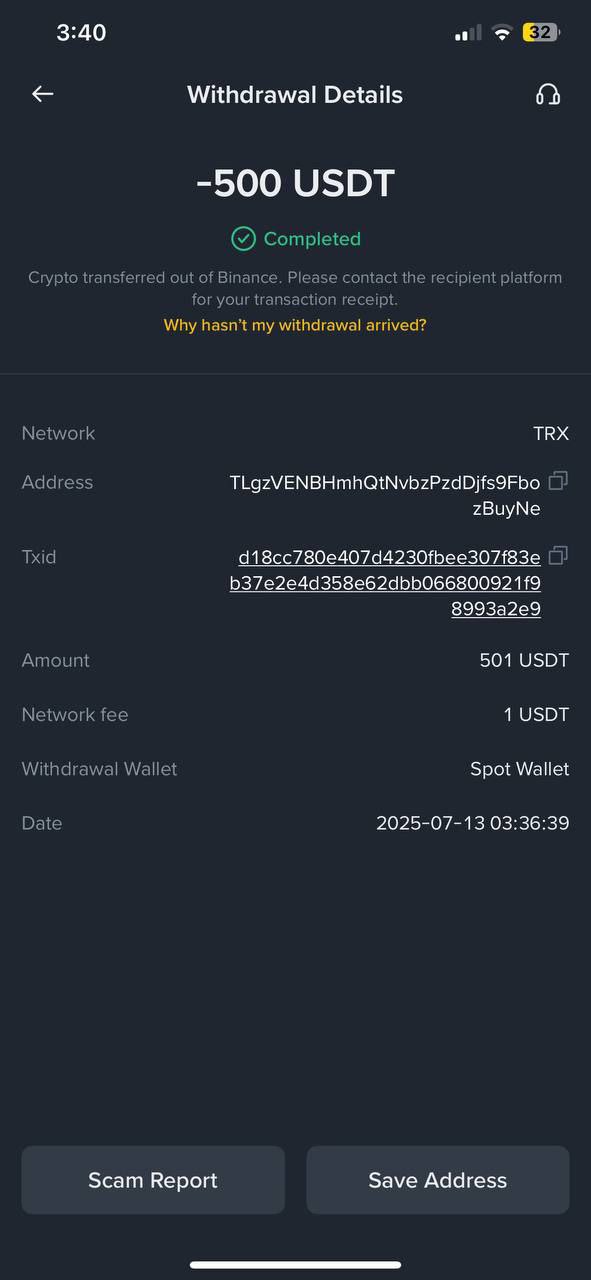Tap the Wi-Fi icon in status bar

click(x=501, y=32)
